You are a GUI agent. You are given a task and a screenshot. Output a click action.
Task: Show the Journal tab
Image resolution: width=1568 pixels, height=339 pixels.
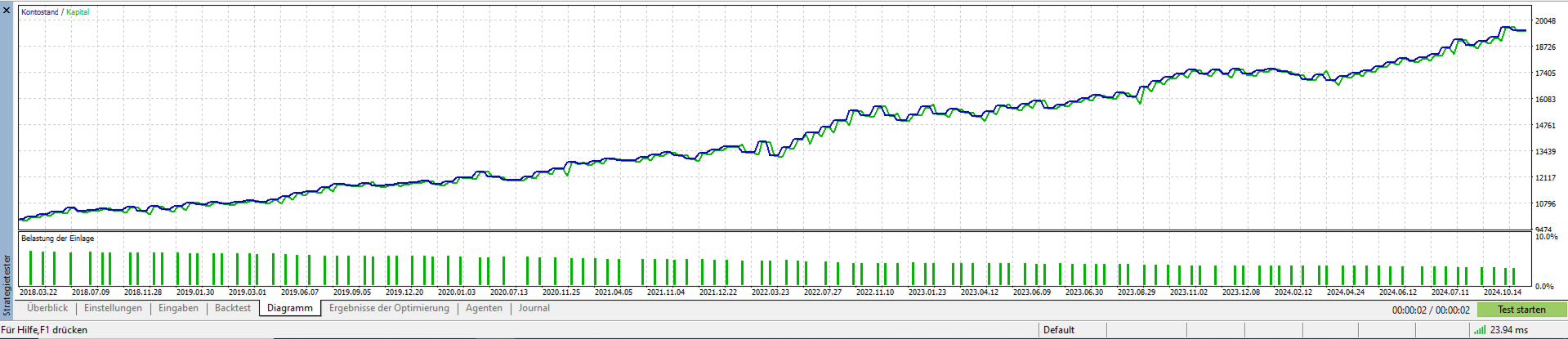[534, 308]
